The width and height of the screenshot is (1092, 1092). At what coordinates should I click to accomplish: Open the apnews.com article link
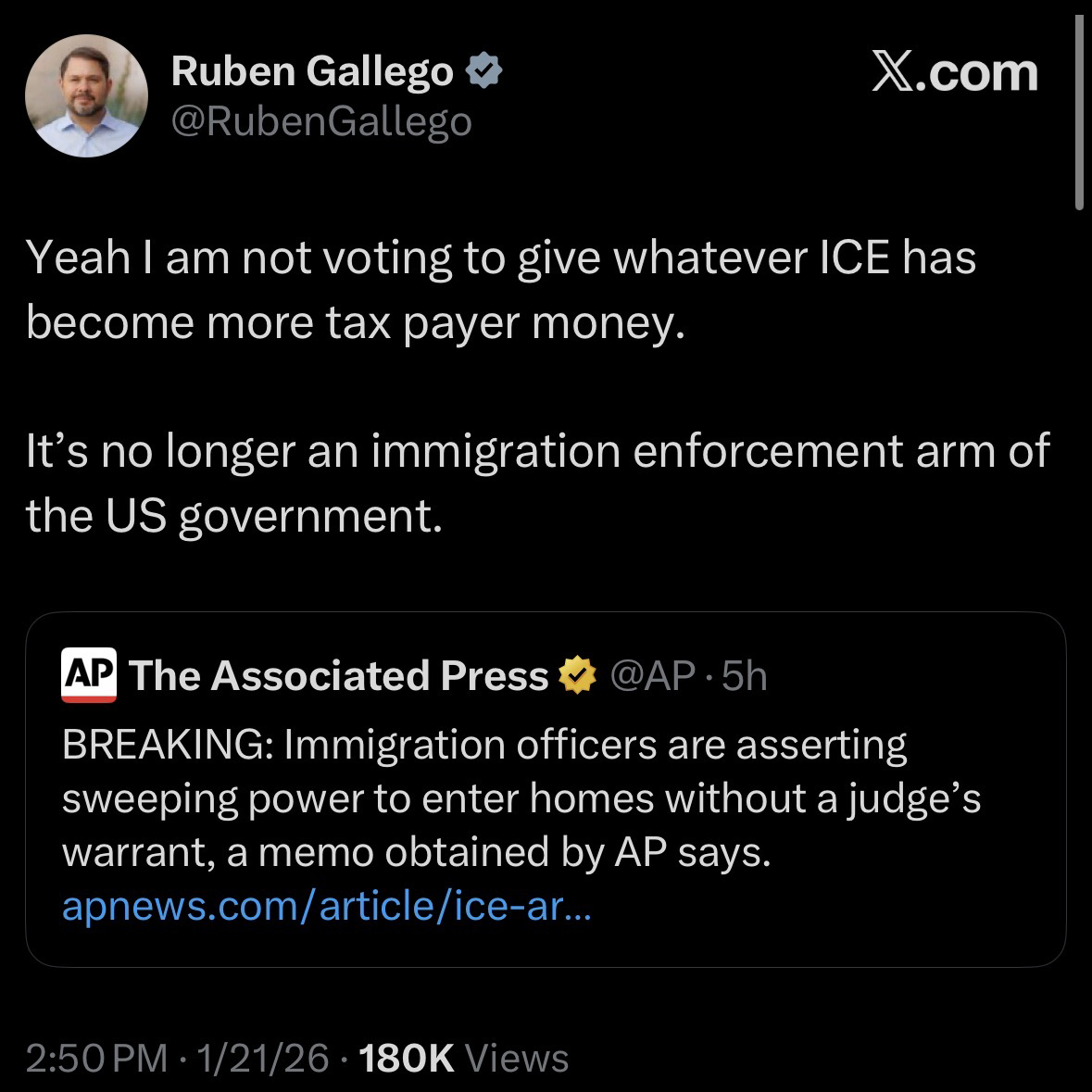[324, 906]
